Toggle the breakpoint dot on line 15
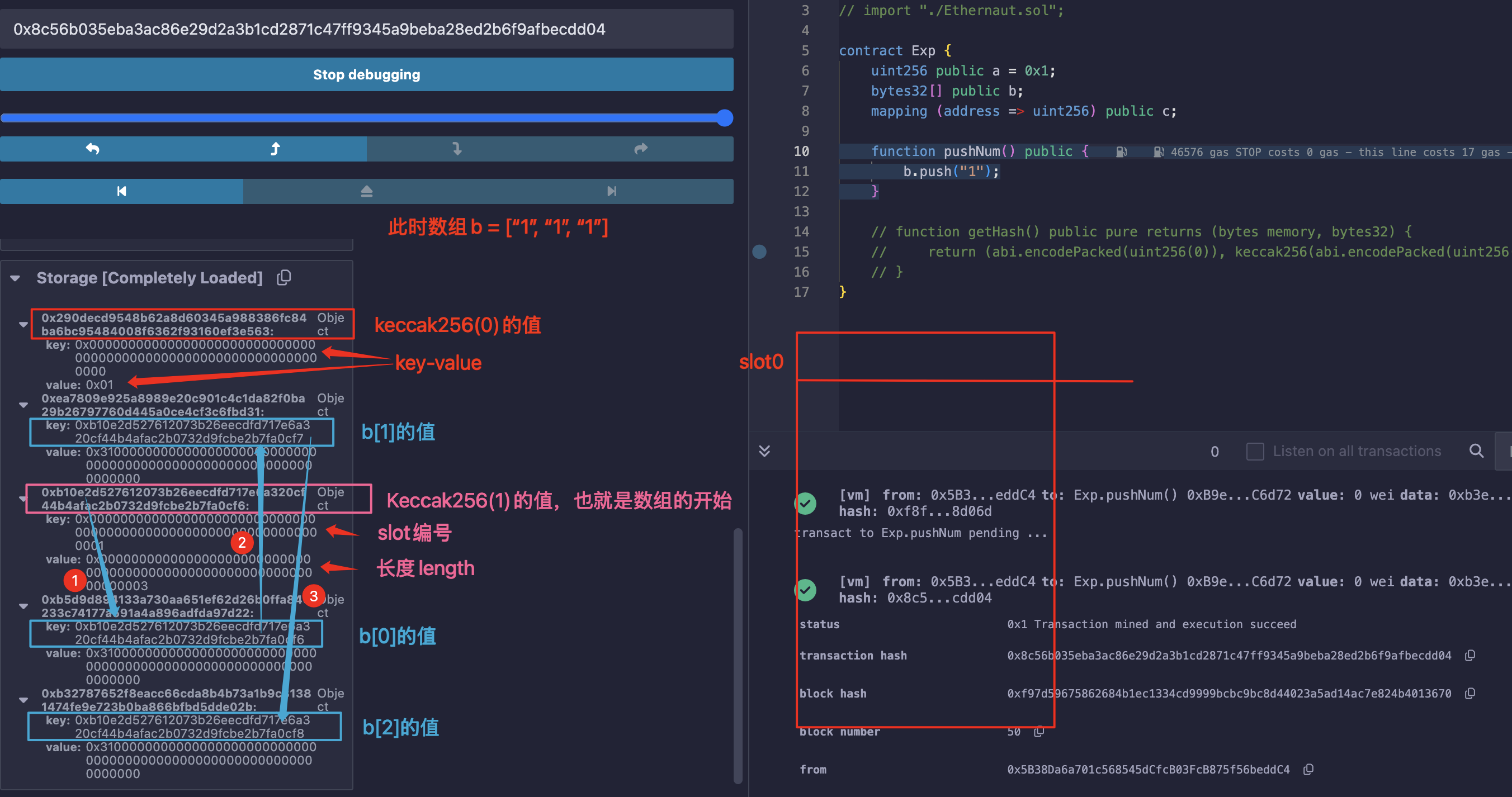The width and height of the screenshot is (1512, 797). (x=759, y=252)
